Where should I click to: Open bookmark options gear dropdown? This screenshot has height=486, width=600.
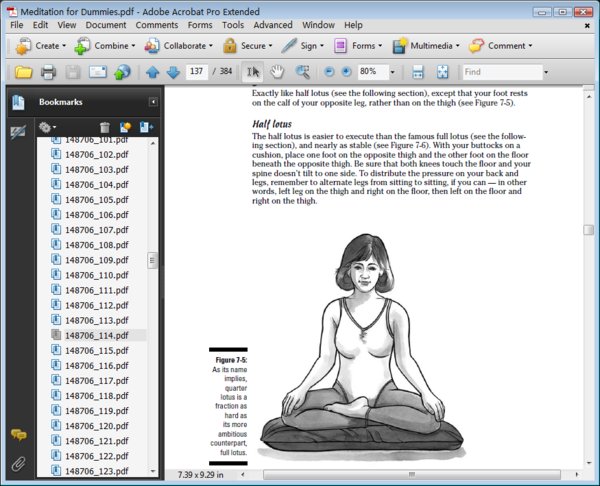pyautogui.click(x=47, y=127)
